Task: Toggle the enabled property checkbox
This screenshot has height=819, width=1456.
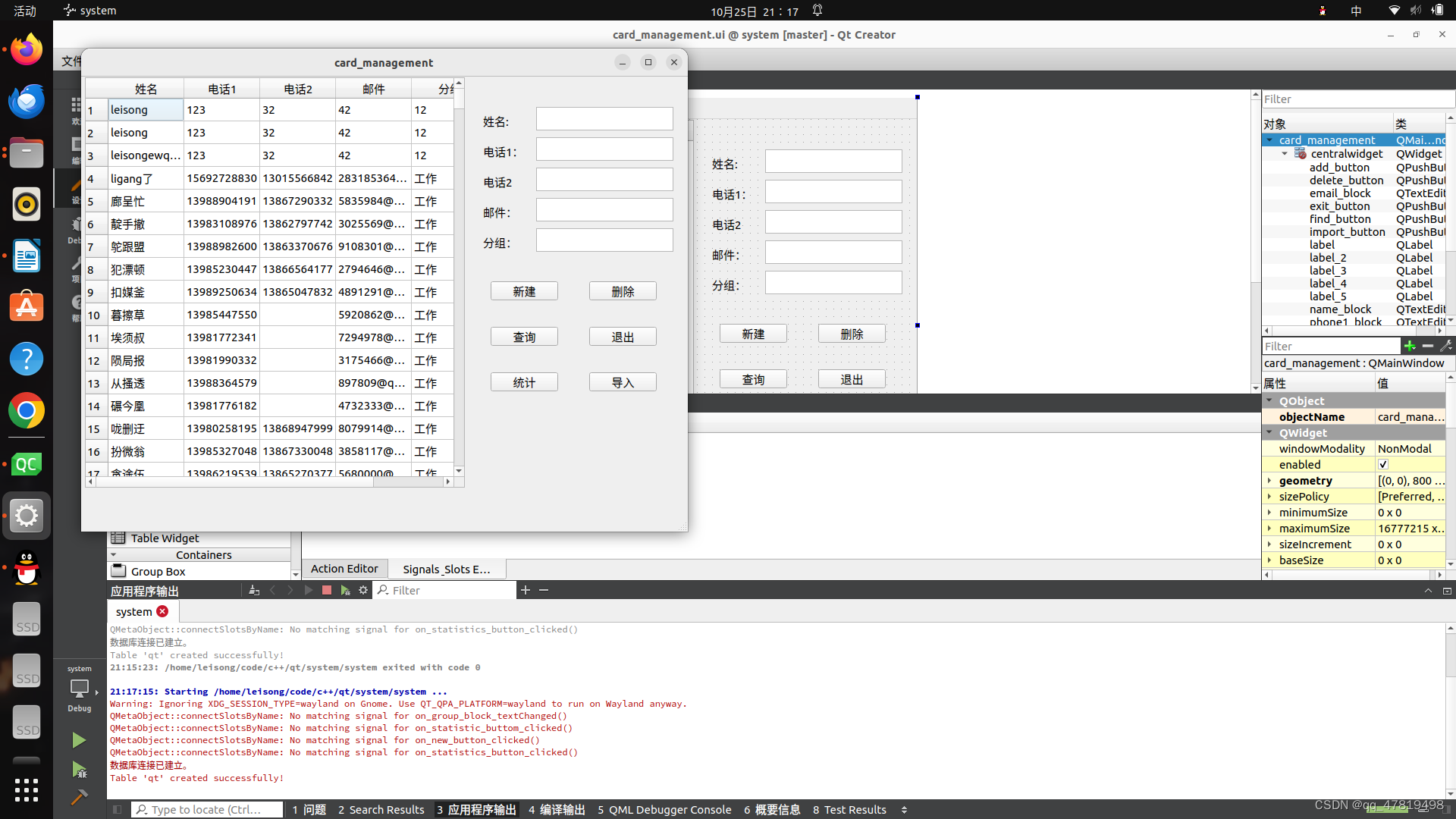Action: pos(1383,464)
